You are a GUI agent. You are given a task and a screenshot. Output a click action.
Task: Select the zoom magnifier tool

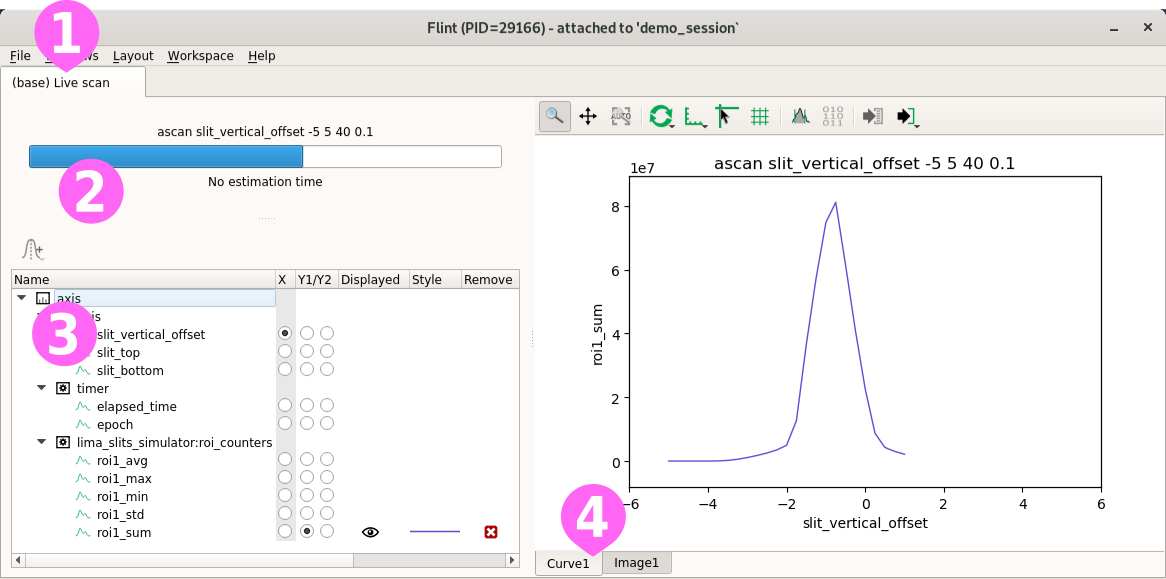(x=554, y=116)
